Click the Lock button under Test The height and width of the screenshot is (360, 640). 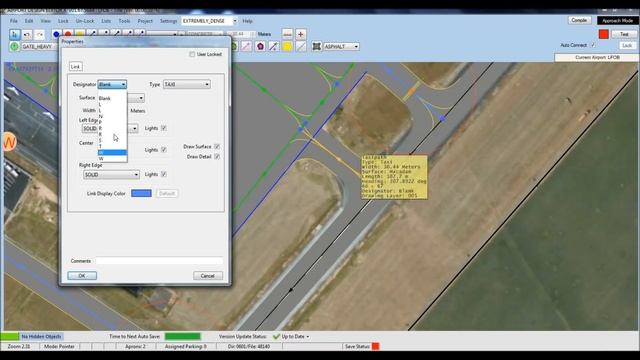[627, 45]
